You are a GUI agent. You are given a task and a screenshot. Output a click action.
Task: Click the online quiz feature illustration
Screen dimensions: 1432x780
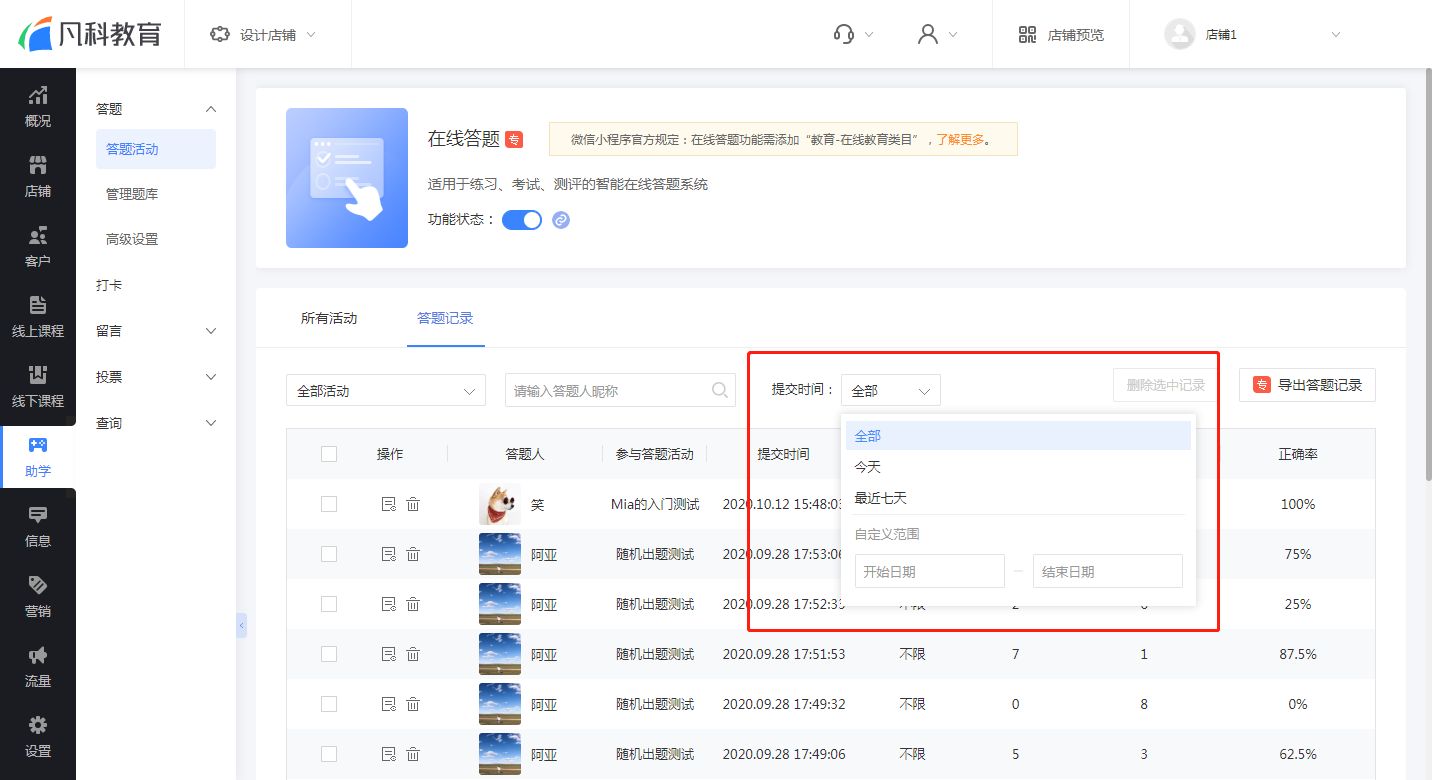[347, 178]
